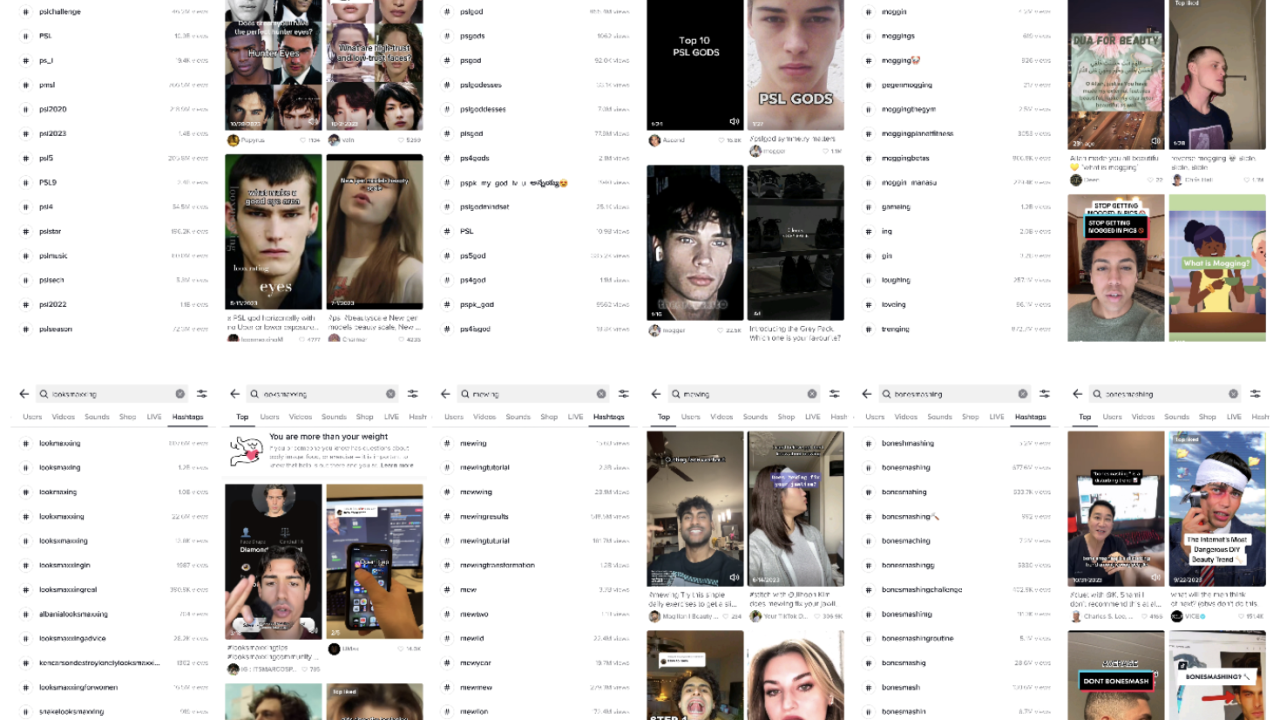The image size is (1280, 720).
Task: Open the filter settings in looksmaxxing Top panel
Action: click(x=413, y=394)
